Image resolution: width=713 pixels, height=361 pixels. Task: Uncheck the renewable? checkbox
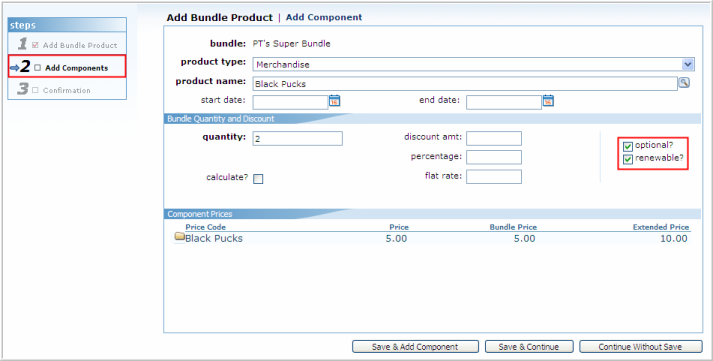pos(628,160)
